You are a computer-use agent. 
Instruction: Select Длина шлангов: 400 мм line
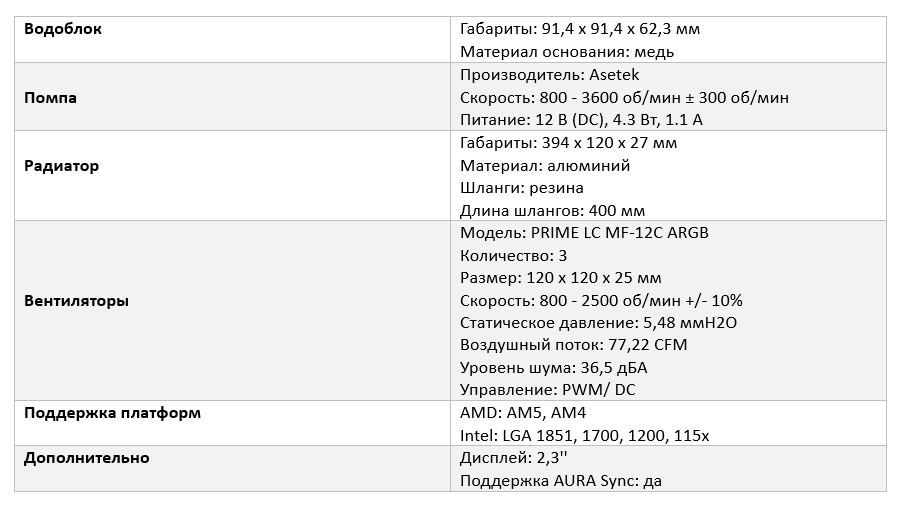click(552, 211)
